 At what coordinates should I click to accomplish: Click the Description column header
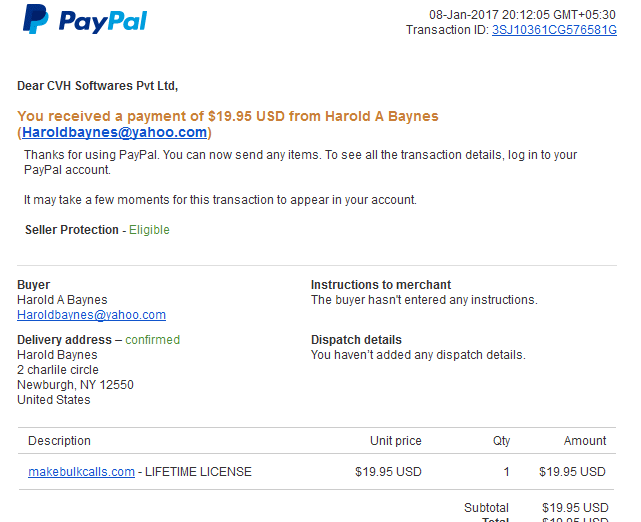click(59, 441)
